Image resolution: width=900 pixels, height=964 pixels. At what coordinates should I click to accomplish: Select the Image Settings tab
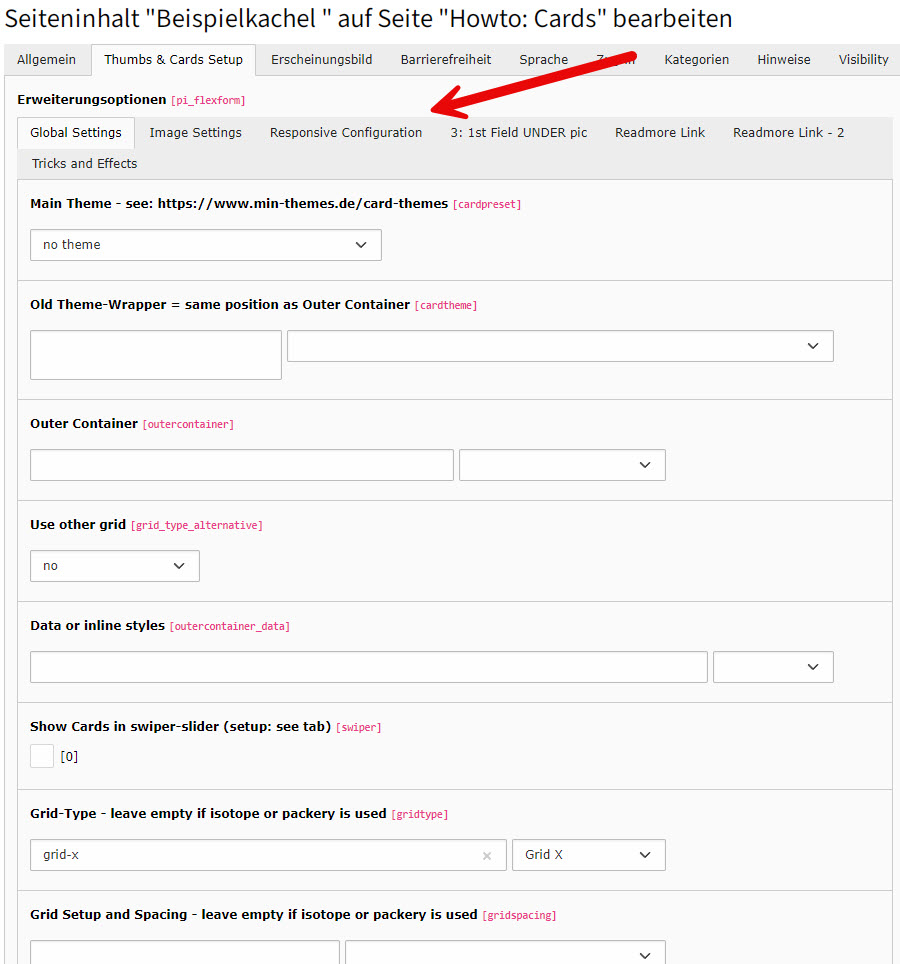tap(196, 133)
